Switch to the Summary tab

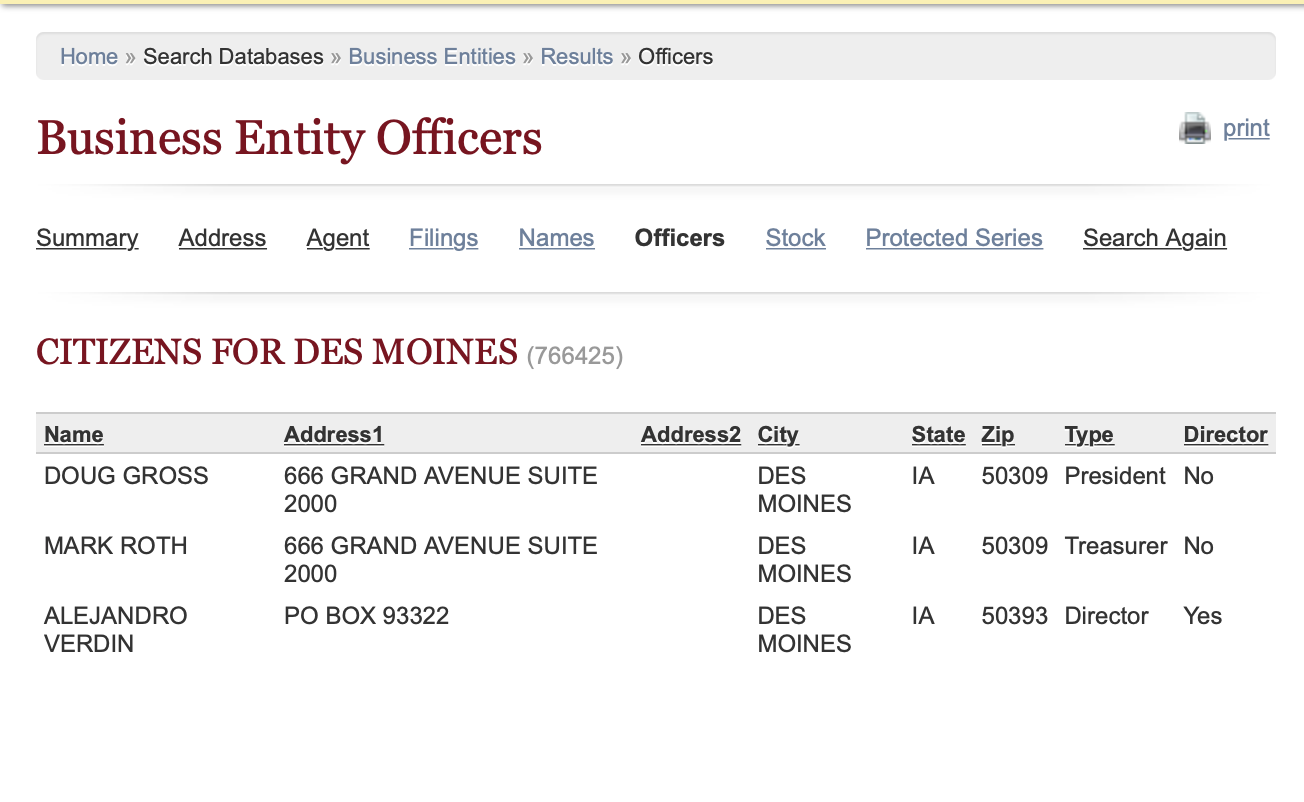click(87, 238)
